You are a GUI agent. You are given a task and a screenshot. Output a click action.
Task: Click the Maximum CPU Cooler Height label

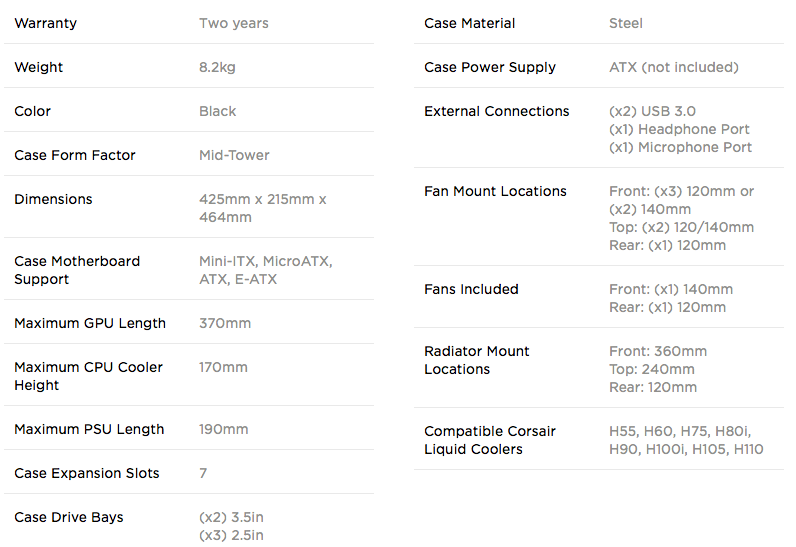point(88,376)
